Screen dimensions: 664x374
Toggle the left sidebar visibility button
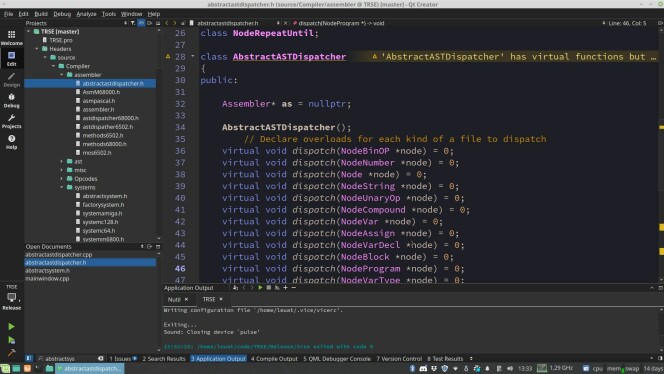pyautogui.click(x=29, y=358)
